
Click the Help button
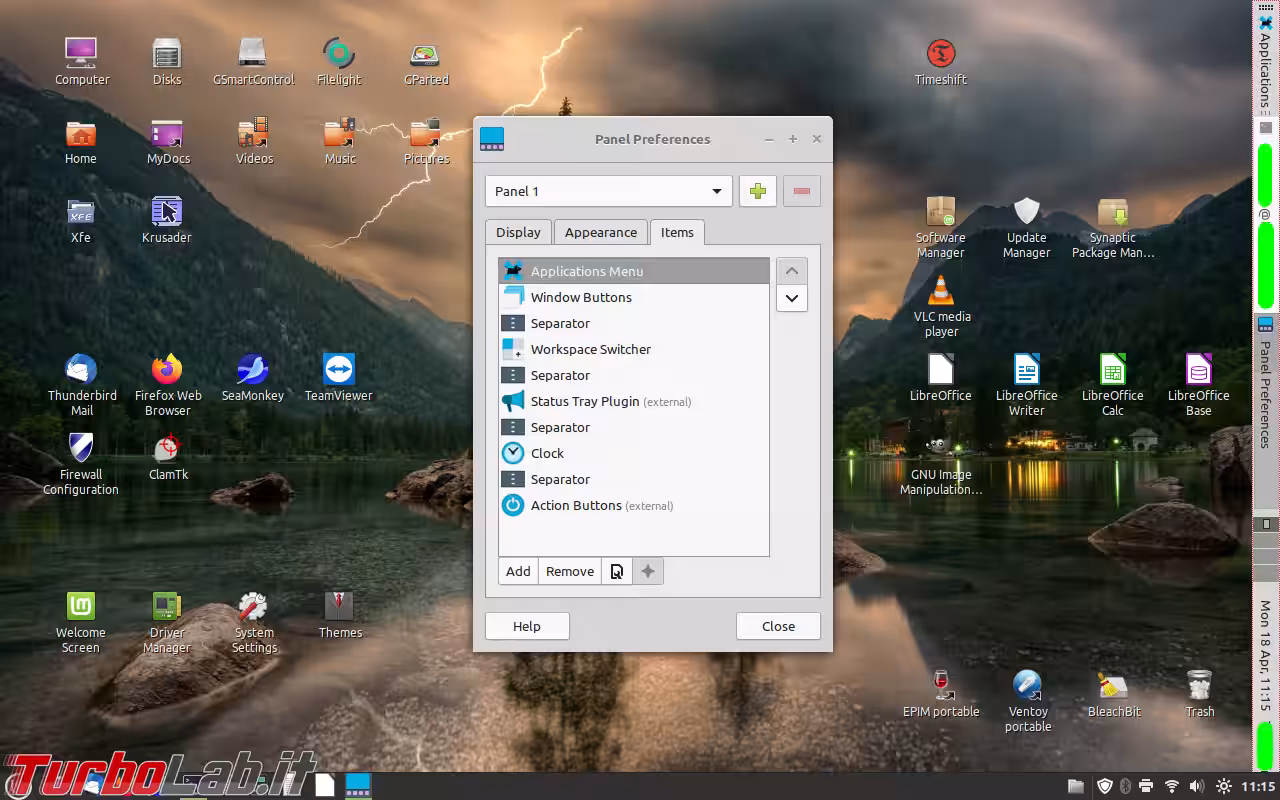[527, 625]
